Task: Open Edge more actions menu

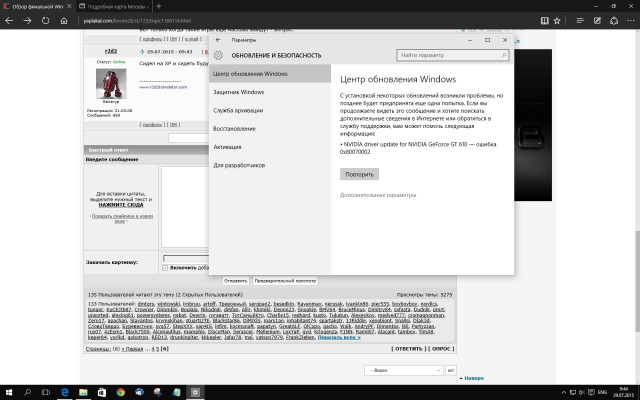Action: [x=631, y=20]
